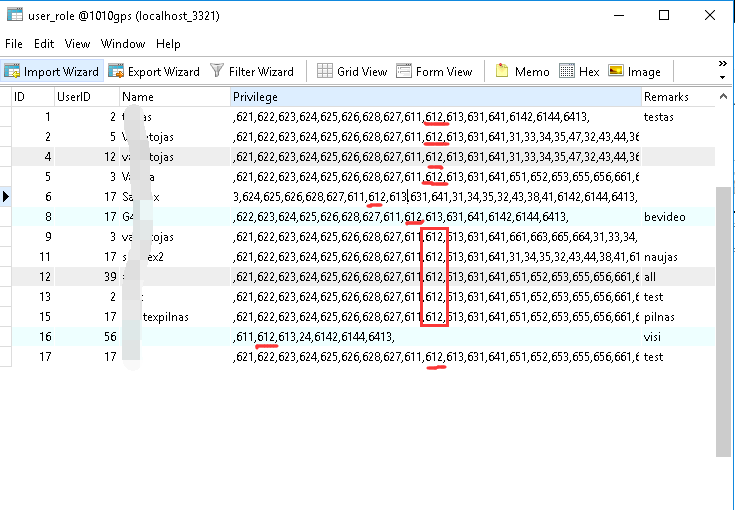The width and height of the screenshot is (735, 510).
Task: Select the name cell ending 'texpilnas'
Action: (x=175, y=316)
